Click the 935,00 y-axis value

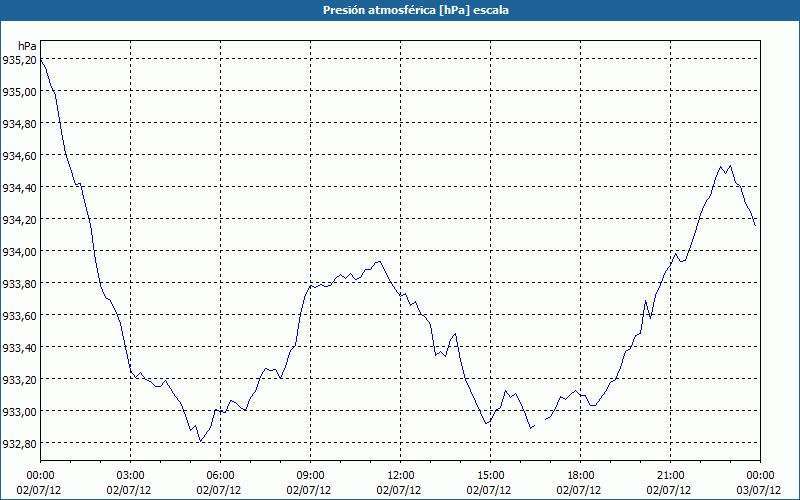click(x=19, y=92)
